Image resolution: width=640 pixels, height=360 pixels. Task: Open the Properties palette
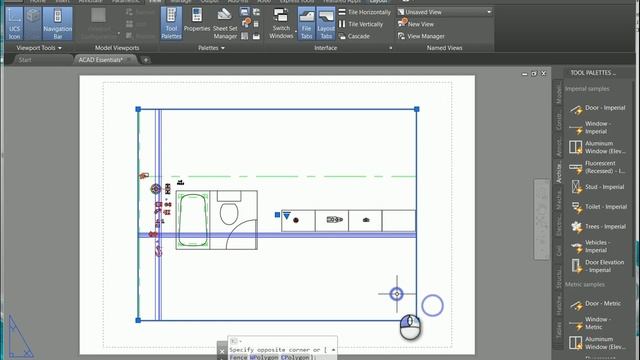pos(197,20)
